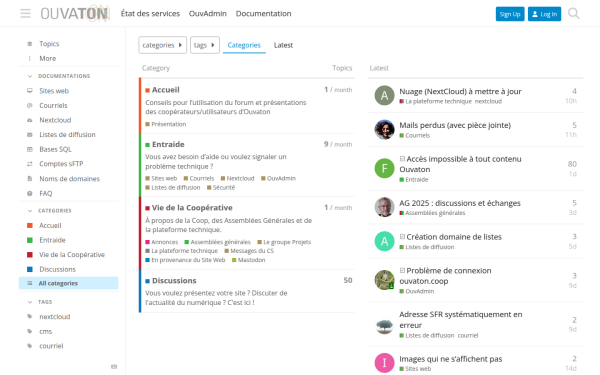Open the search magnifier icon
Screen dimensions: 600x375
coord(574,14)
